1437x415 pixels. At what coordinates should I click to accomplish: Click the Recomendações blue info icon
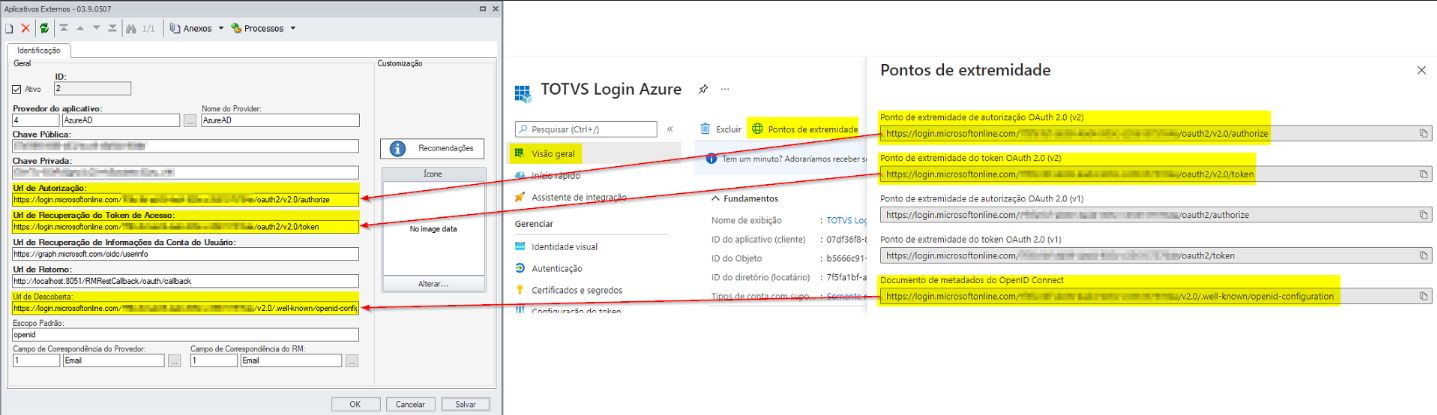397,148
